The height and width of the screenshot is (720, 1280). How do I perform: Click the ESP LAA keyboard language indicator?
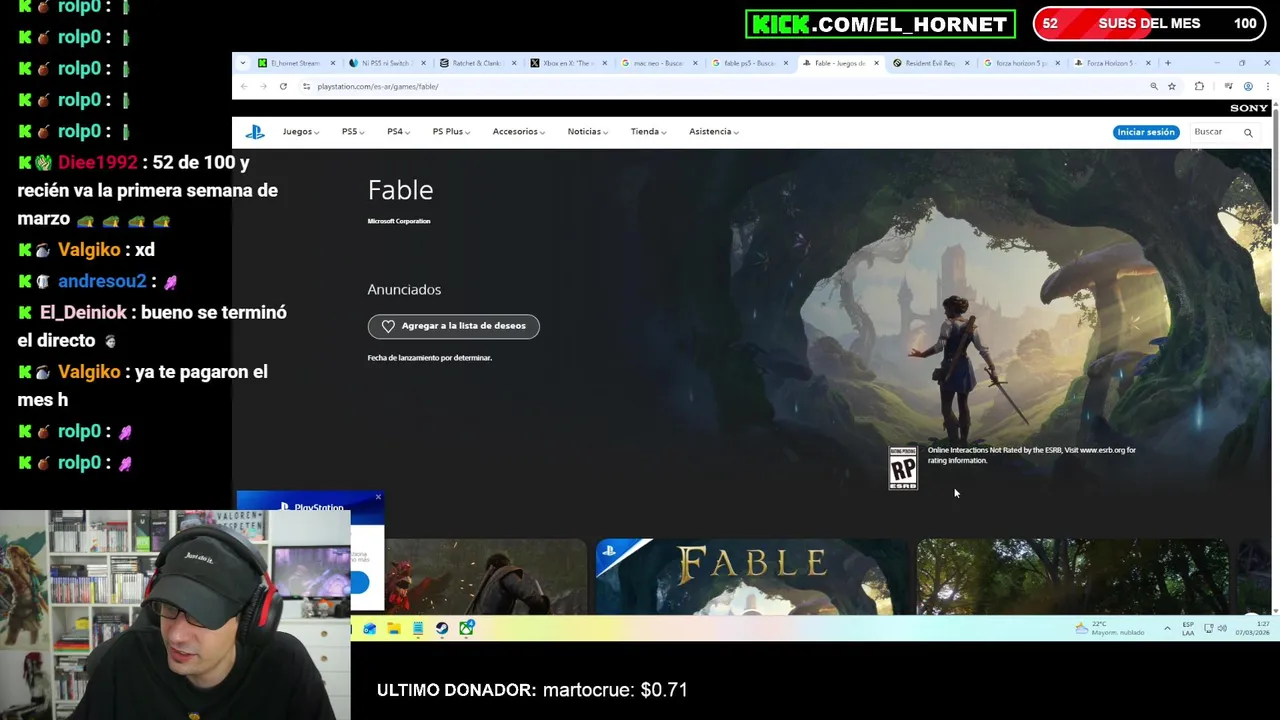[1188, 628]
